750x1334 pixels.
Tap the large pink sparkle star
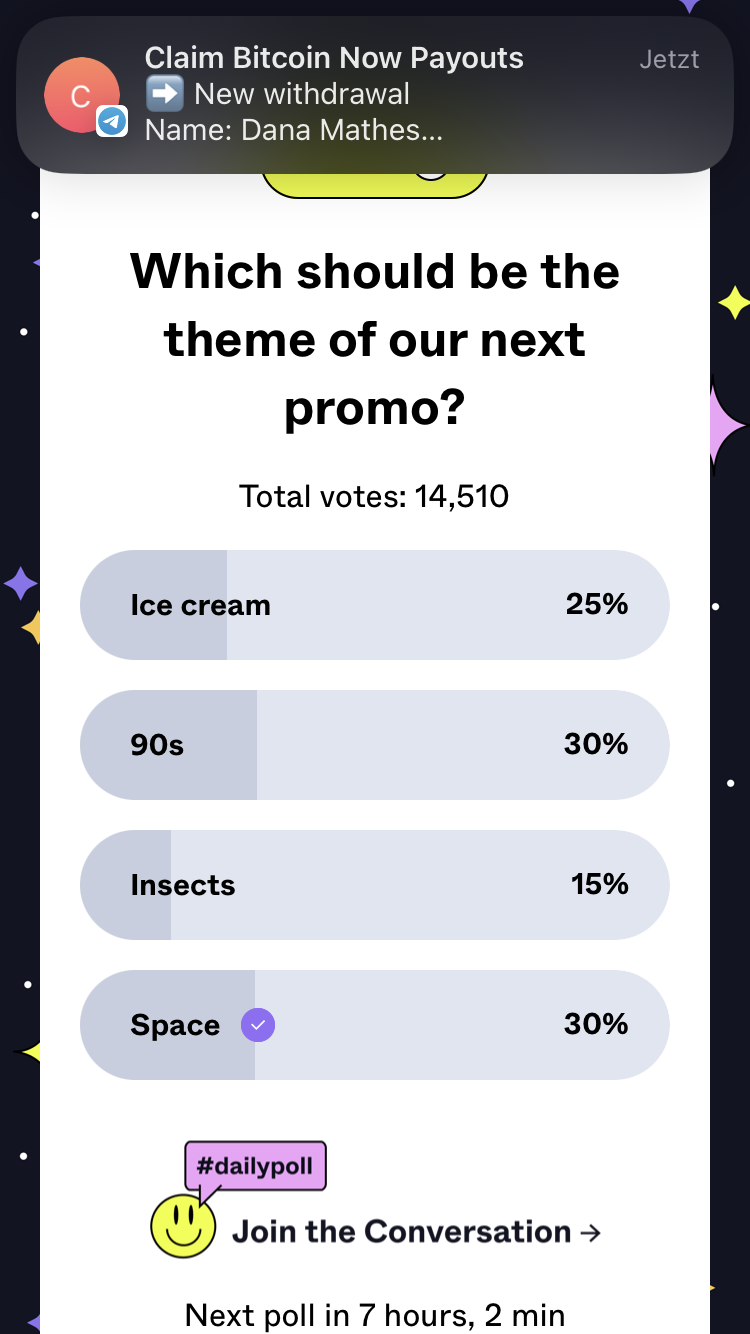pos(724,426)
